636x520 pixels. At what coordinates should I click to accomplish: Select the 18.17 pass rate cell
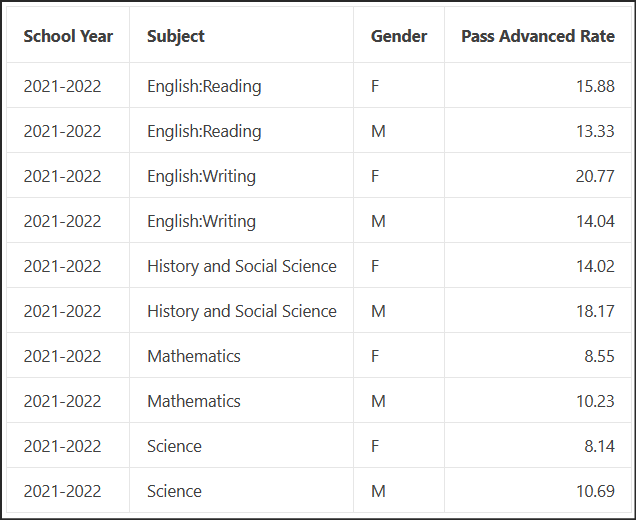point(595,311)
